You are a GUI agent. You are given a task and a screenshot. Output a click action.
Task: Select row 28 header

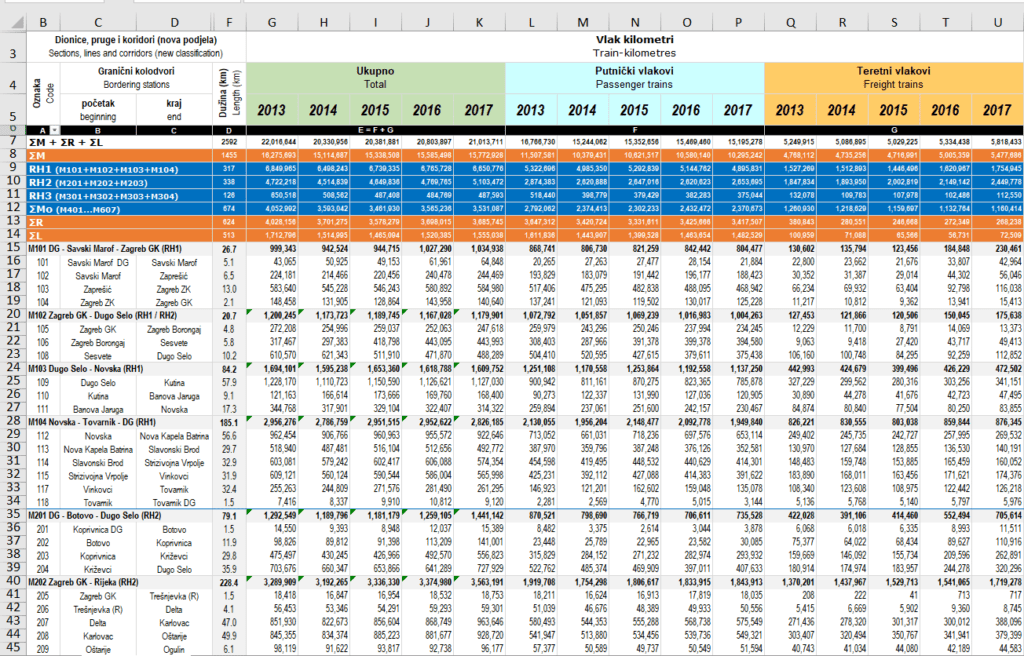tap(13, 422)
